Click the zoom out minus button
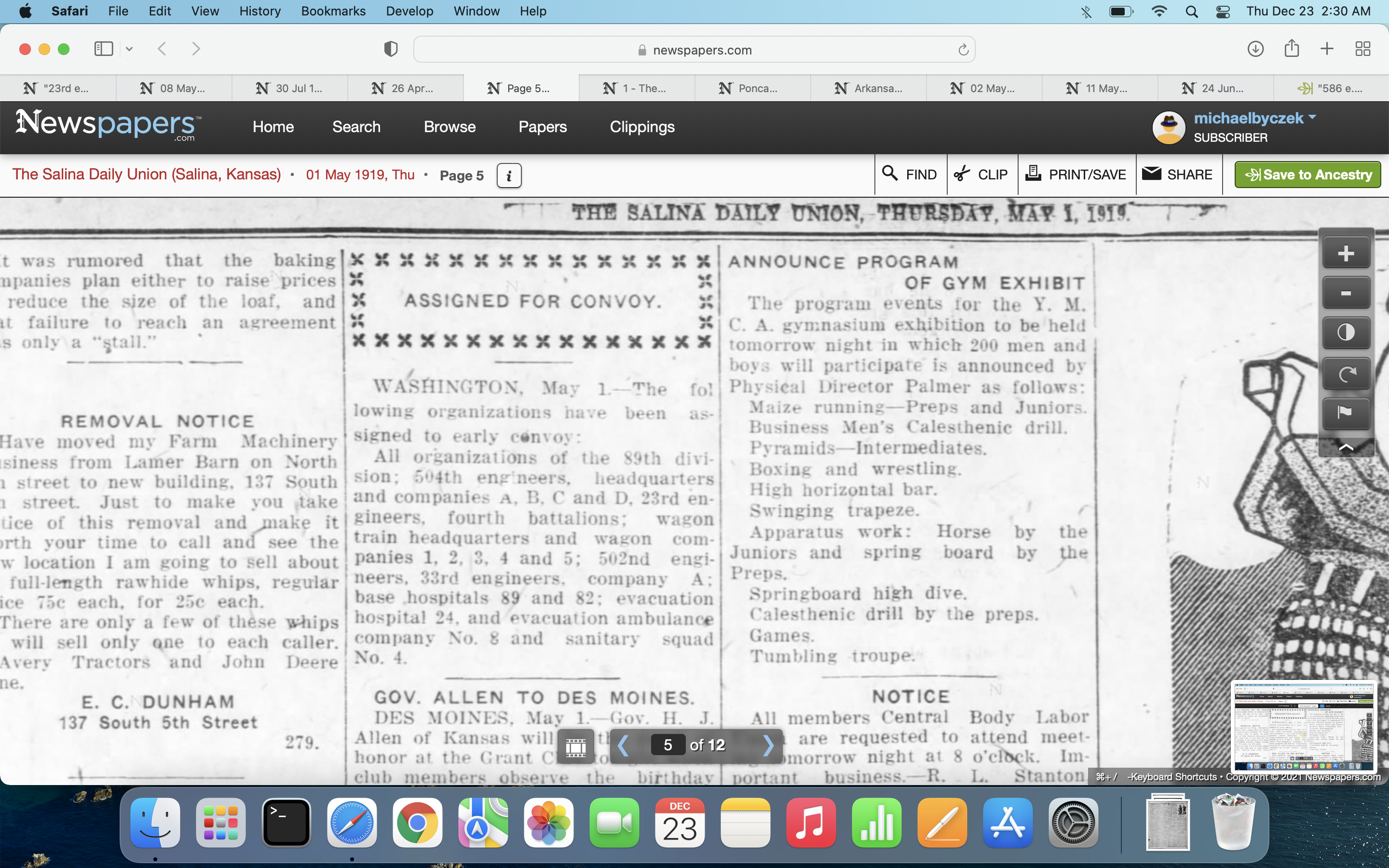 click(x=1346, y=293)
